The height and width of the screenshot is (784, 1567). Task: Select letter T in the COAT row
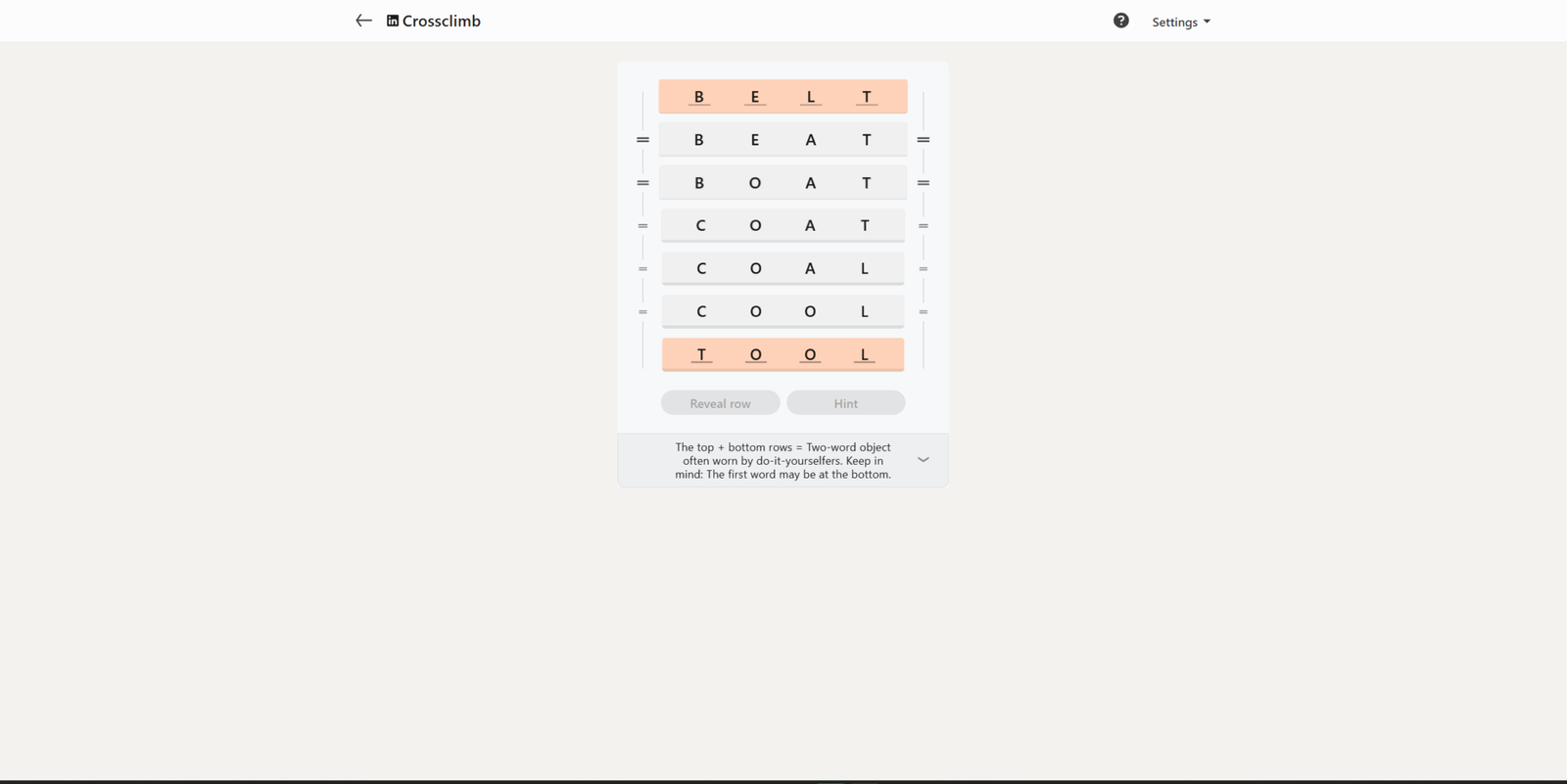(865, 226)
